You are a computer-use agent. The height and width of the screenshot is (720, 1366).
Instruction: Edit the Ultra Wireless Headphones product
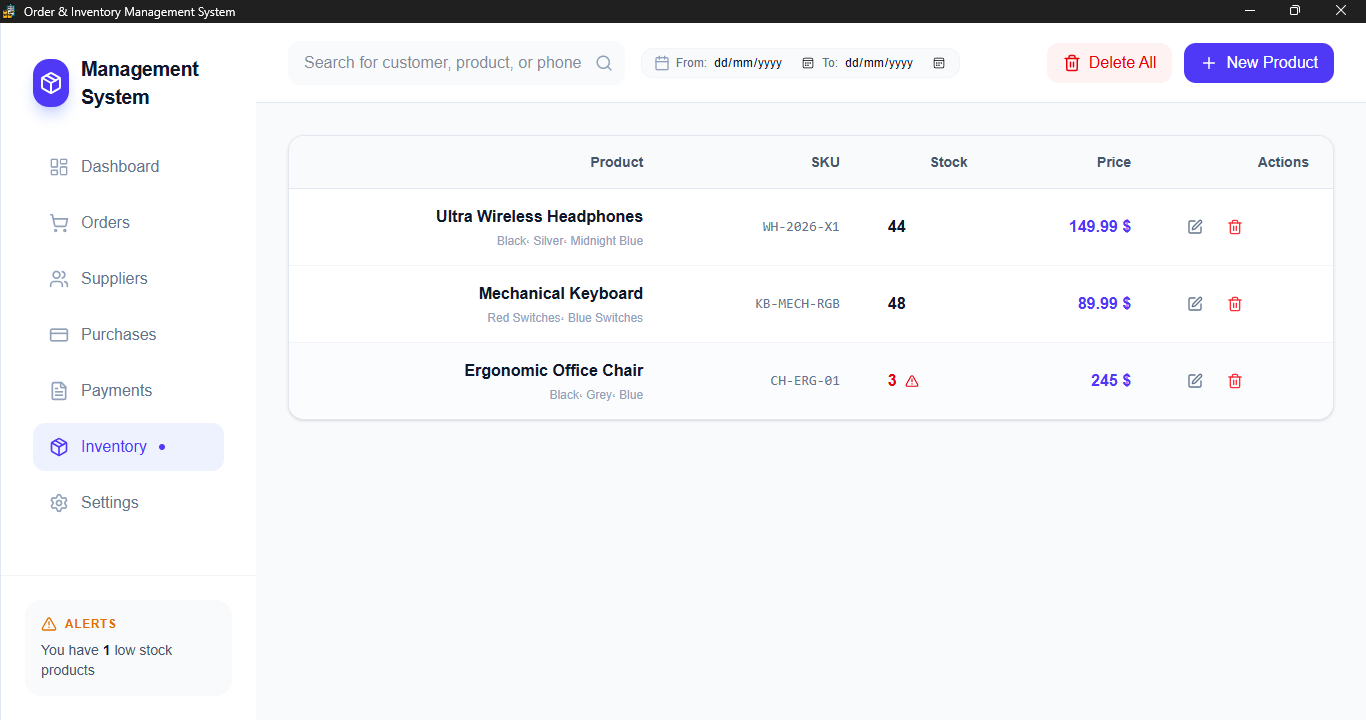[x=1195, y=227]
